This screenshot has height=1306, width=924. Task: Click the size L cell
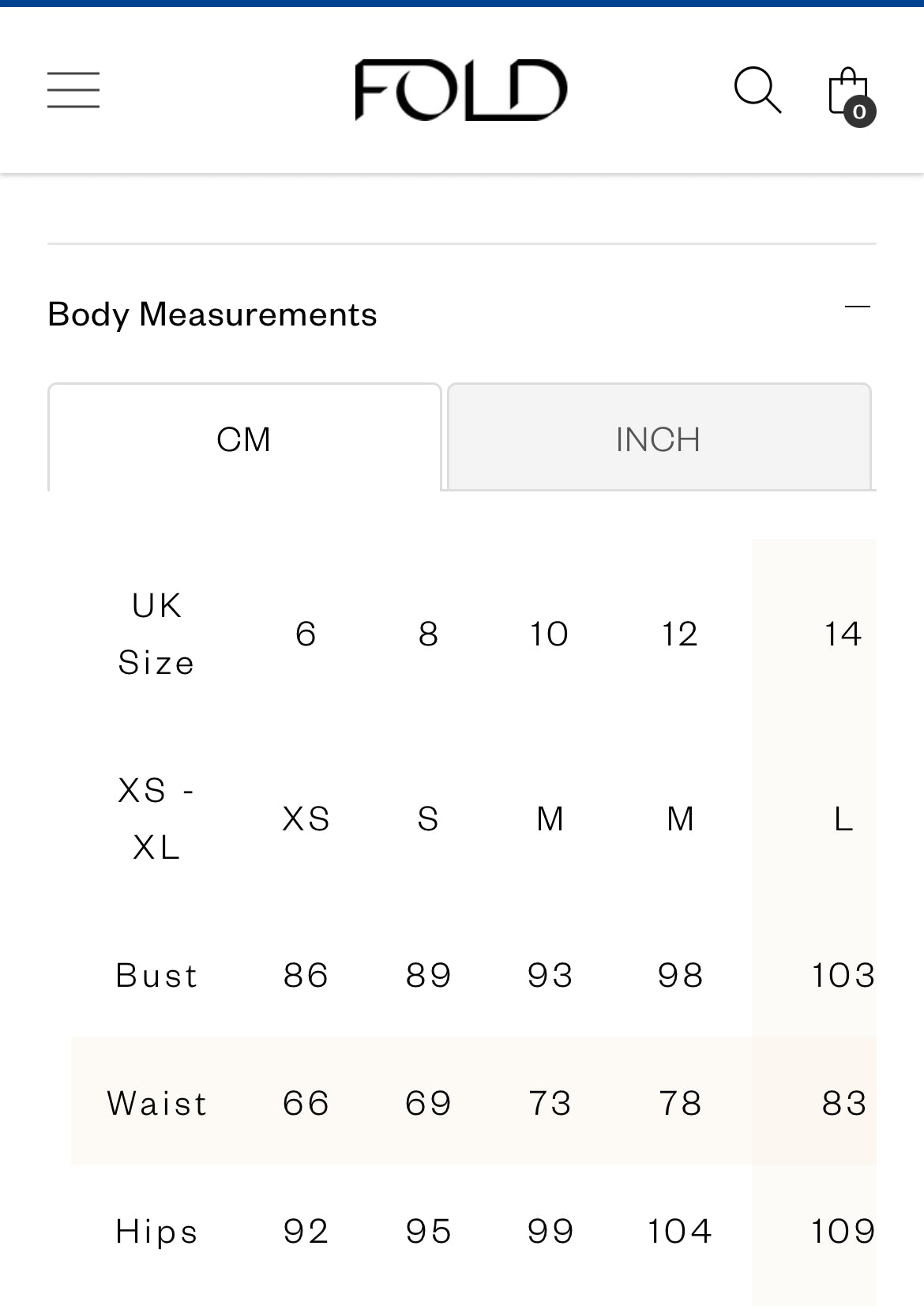[843, 819]
